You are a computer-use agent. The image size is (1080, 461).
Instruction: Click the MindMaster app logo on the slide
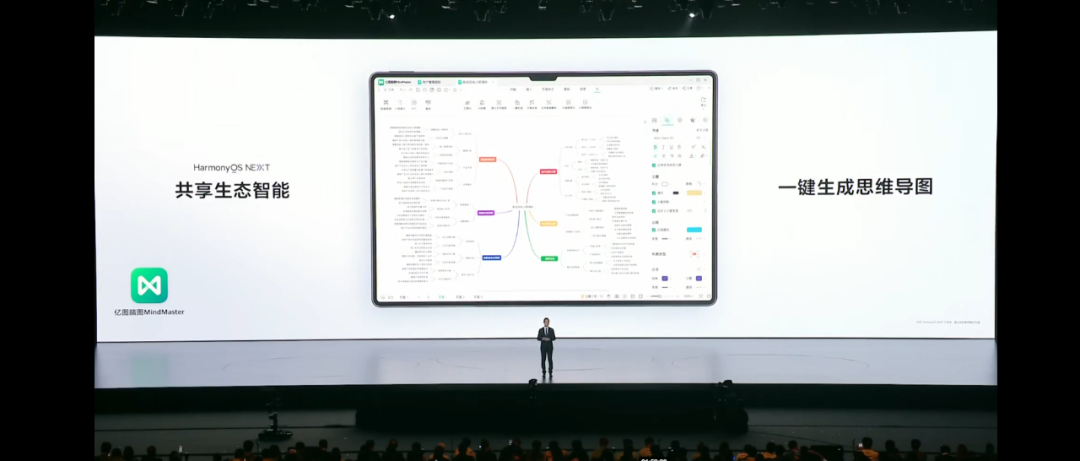(x=148, y=286)
